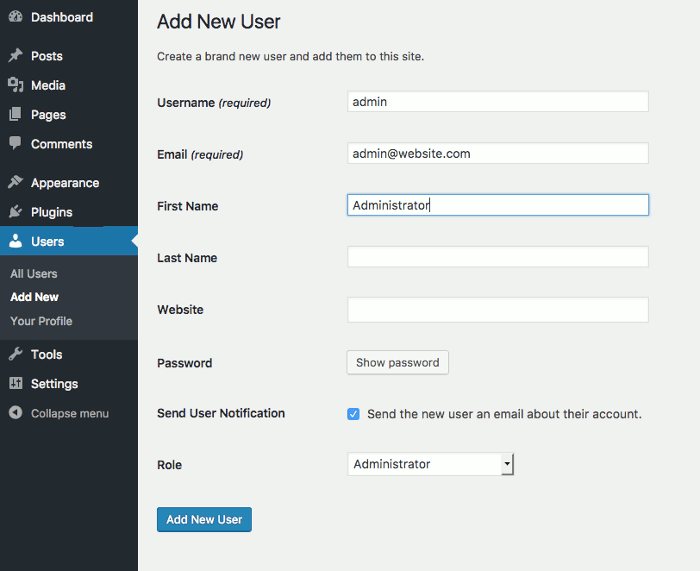This screenshot has width=700, height=571.
Task: Click the Role label
Action: 169,465
